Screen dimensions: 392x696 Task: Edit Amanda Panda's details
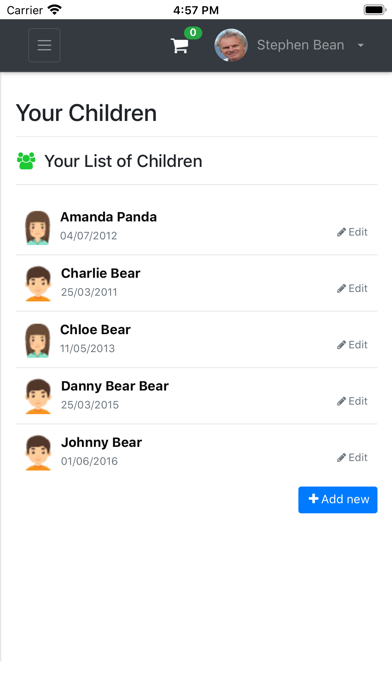pyautogui.click(x=352, y=232)
